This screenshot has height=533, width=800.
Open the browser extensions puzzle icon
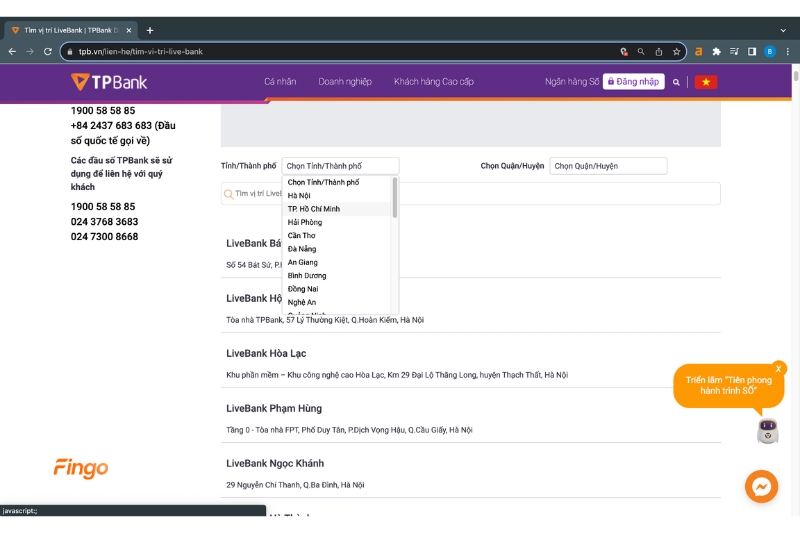(x=716, y=52)
